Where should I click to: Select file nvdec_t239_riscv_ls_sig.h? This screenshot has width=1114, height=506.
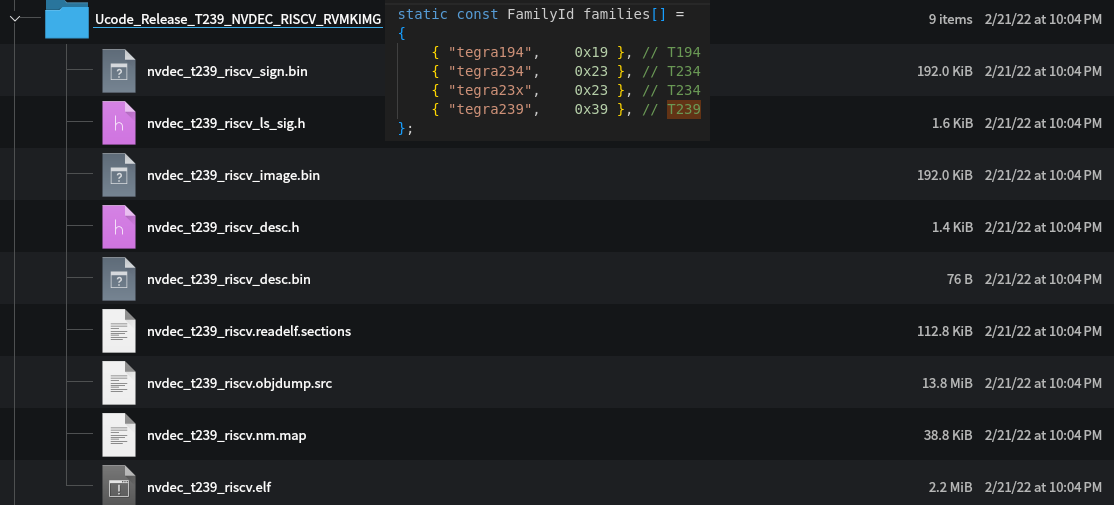point(226,124)
